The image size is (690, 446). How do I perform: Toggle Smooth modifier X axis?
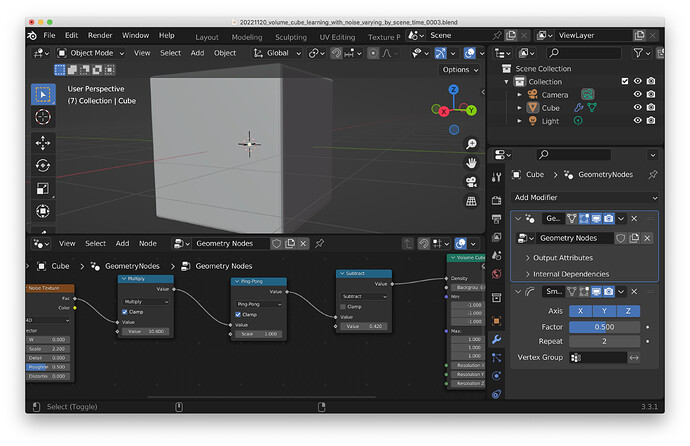tap(580, 311)
